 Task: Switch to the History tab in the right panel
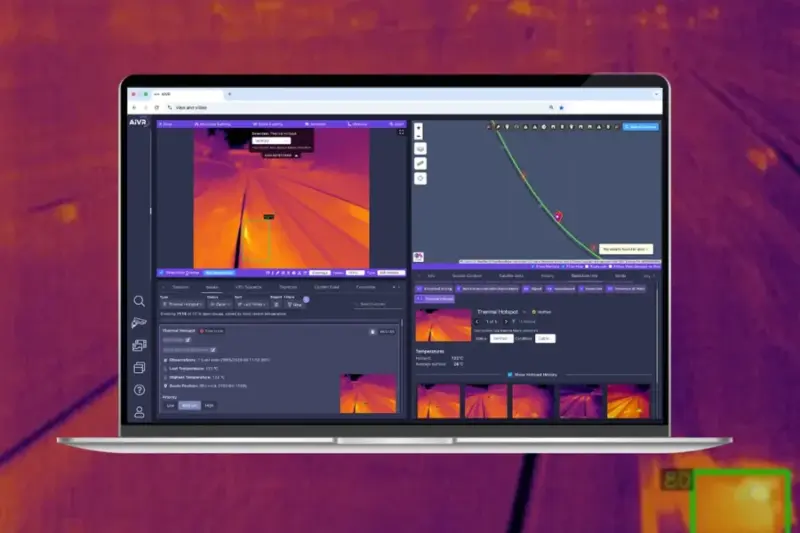click(x=547, y=276)
